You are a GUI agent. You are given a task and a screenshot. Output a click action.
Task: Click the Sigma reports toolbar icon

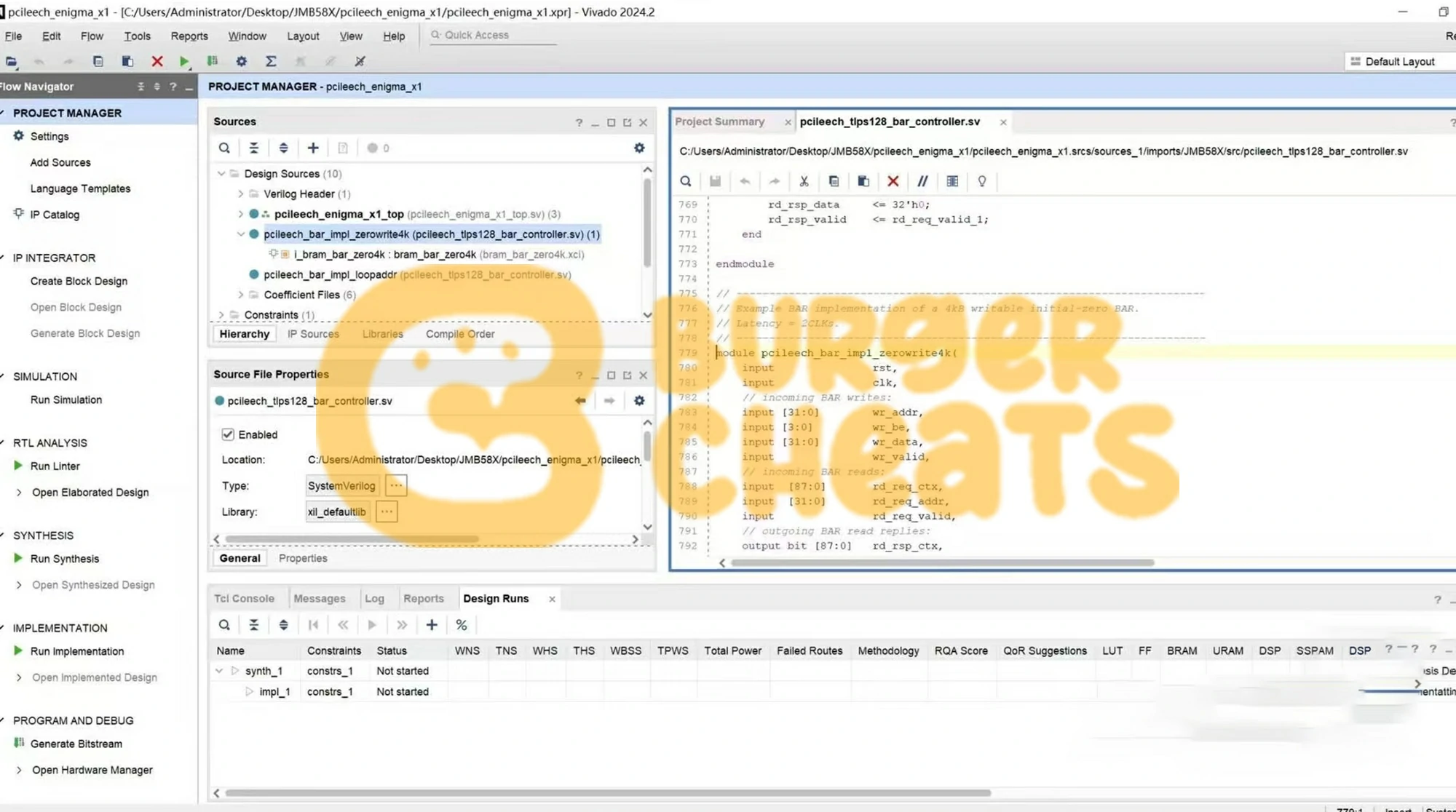point(271,62)
